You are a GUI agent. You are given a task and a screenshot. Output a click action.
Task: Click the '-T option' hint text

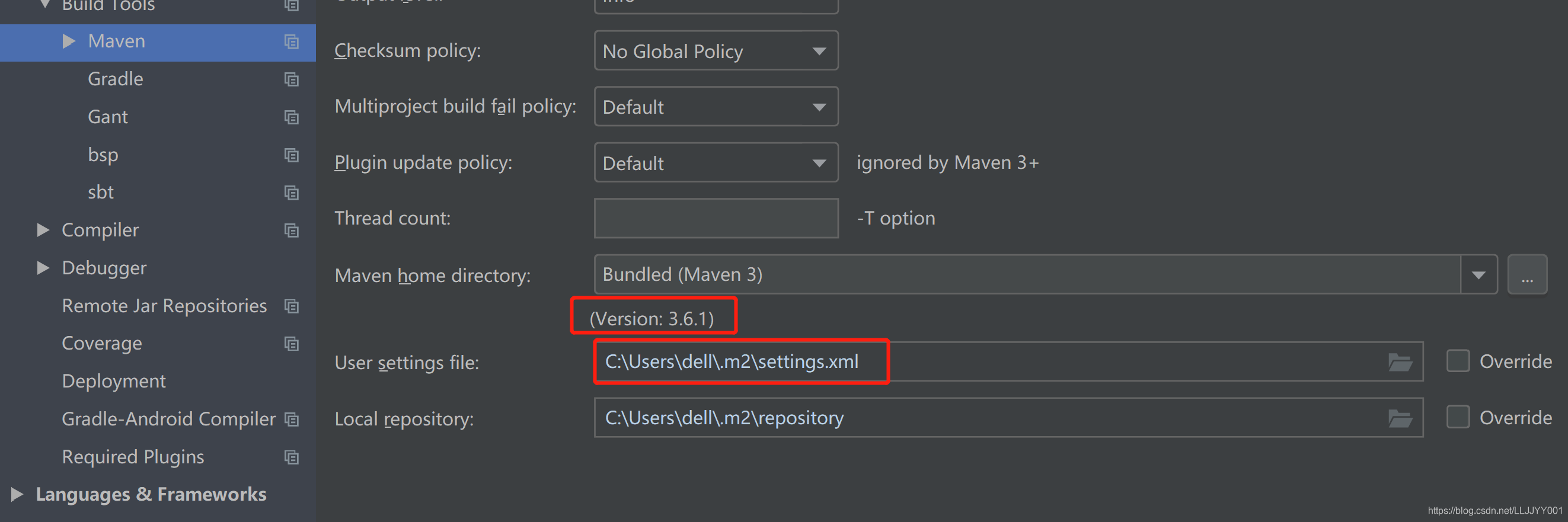pyautogui.click(x=895, y=218)
